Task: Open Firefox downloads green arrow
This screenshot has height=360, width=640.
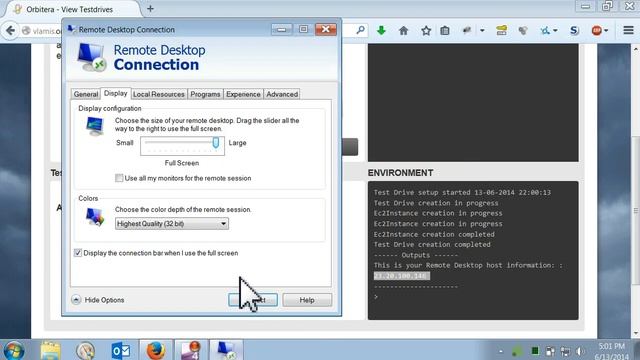Action: coord(381,31)
